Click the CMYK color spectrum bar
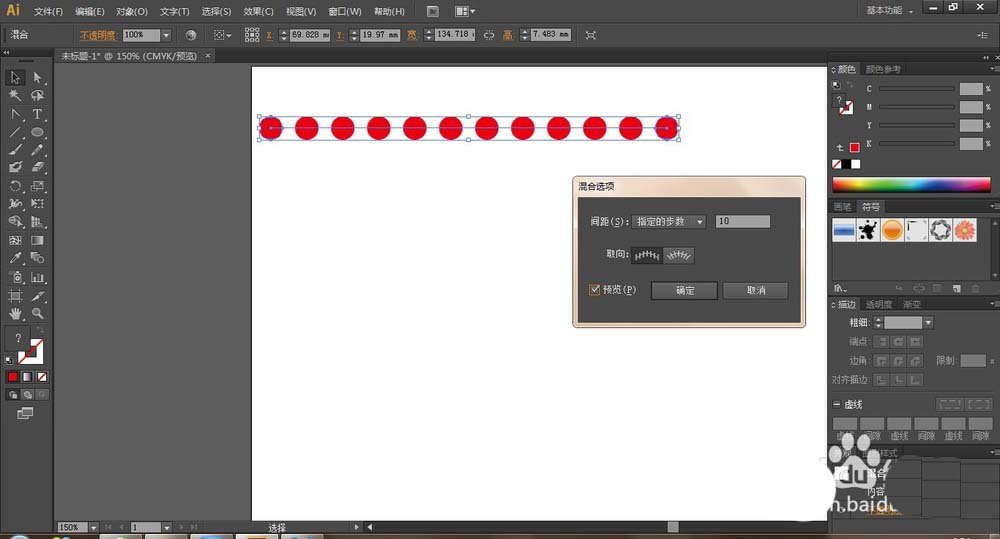The image size is (1000, 539). click(911, 185)
